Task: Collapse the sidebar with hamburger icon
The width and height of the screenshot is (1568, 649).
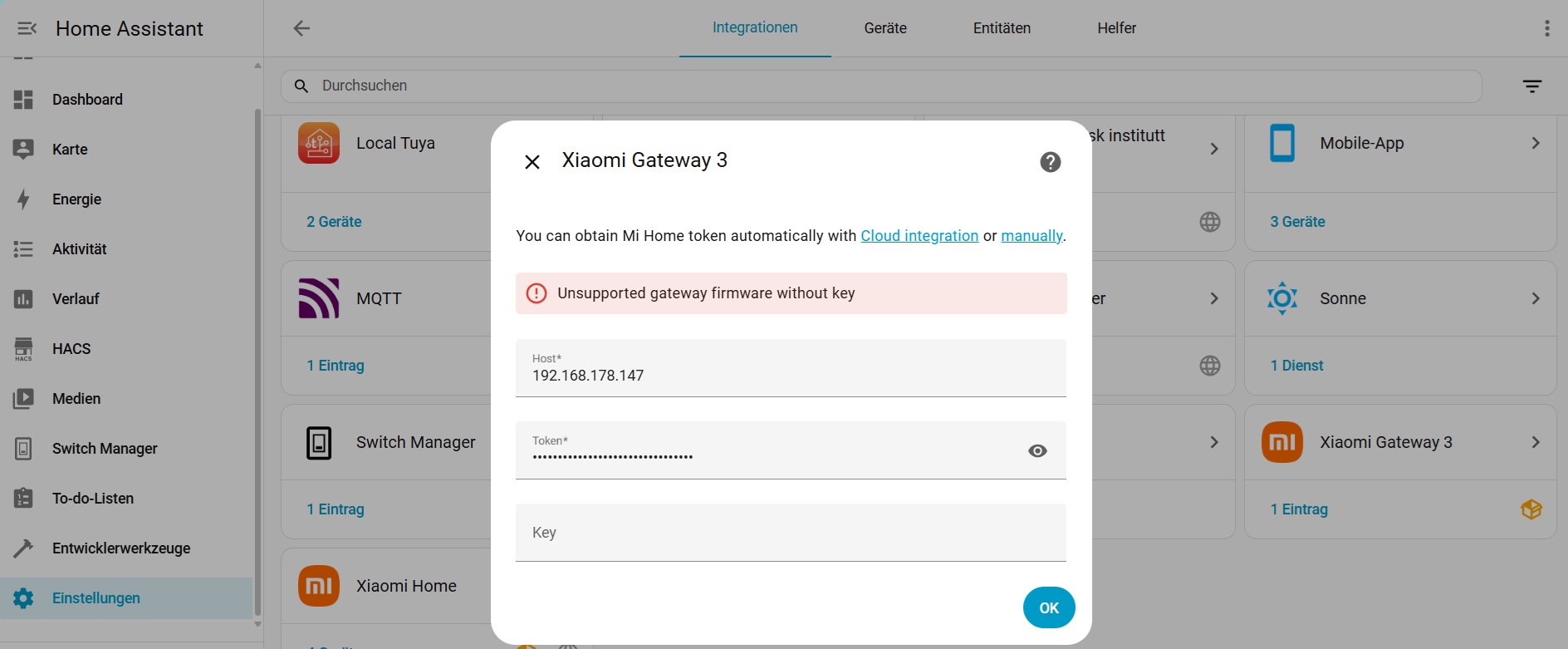Action: pyautogui.click(x=27, y=28)
